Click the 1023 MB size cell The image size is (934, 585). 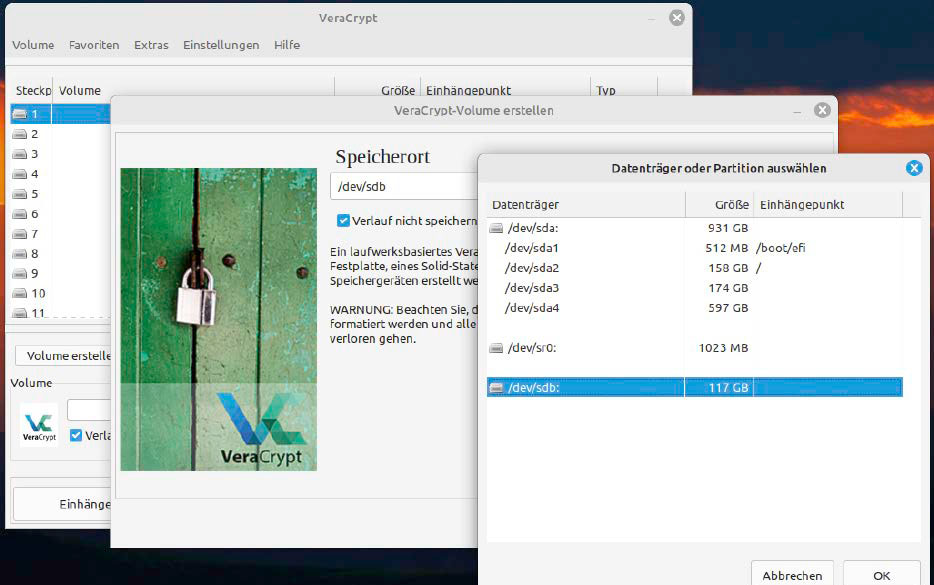[x=724, y=348]
